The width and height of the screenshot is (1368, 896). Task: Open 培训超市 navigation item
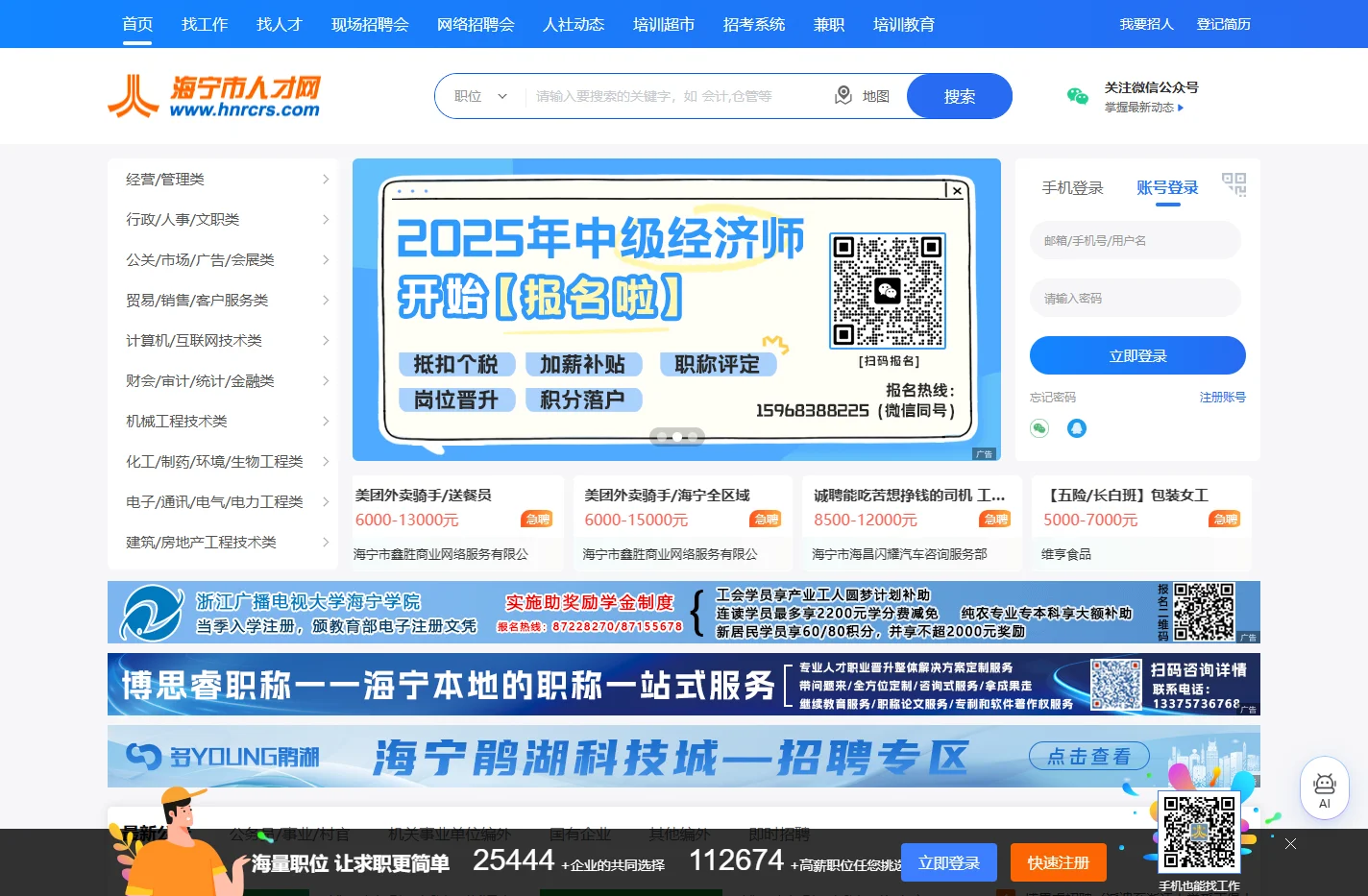[x=664, y=24]
